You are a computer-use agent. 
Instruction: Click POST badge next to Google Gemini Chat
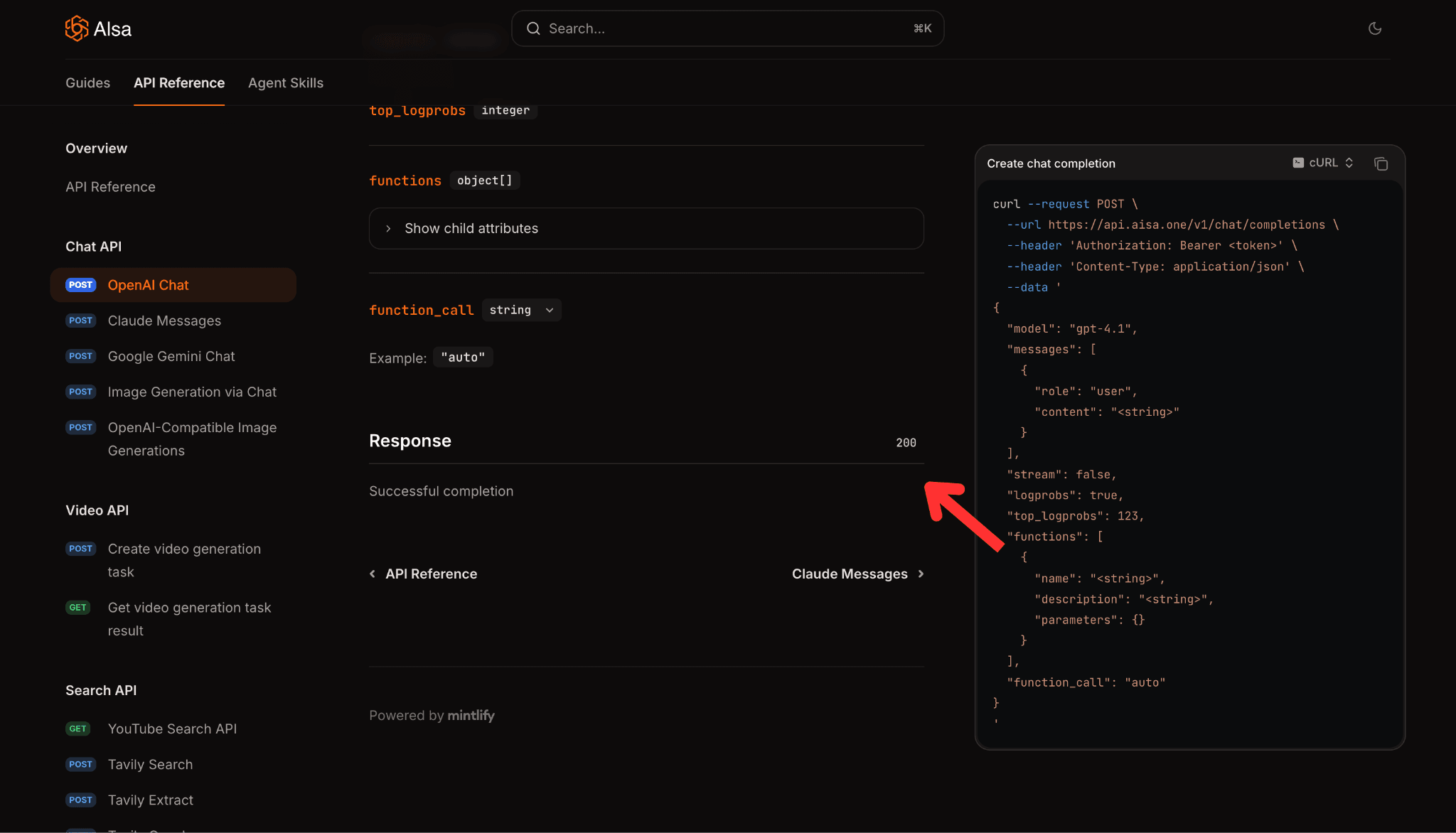[x=80, y=356]
